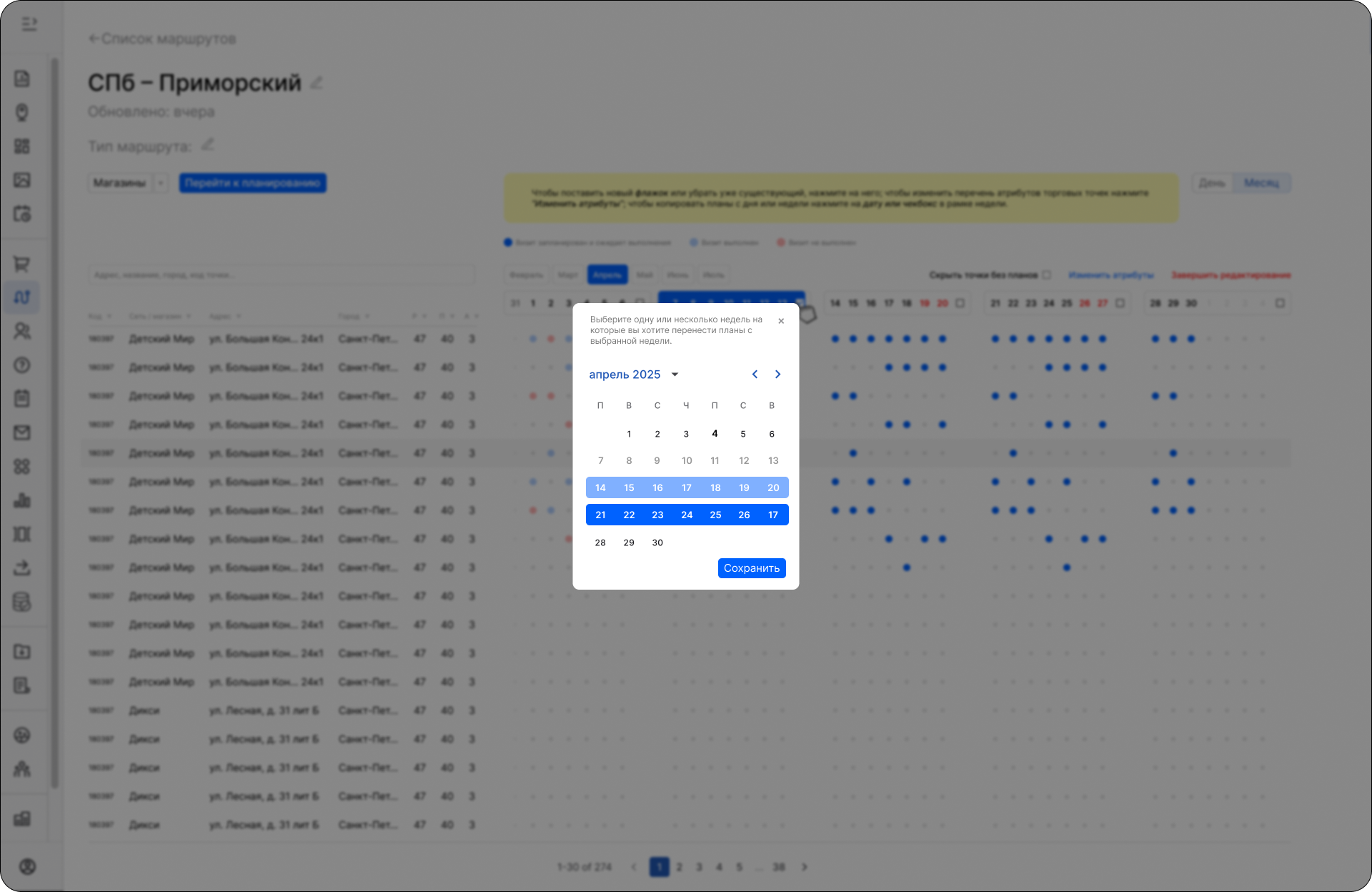
Task: Click the bar chart sidebar icon
Action: [22, 500]
